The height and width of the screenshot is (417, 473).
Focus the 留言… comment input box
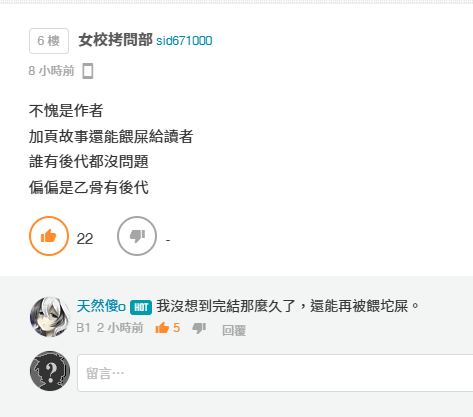point(275,373)
